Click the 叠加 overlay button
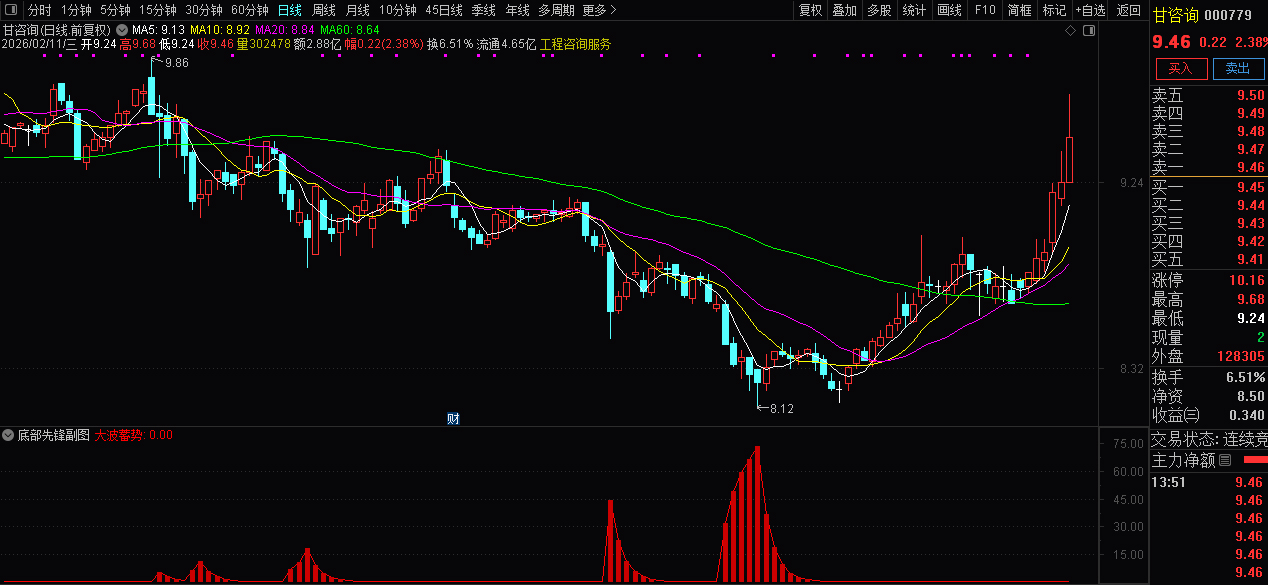 [845, 10]
